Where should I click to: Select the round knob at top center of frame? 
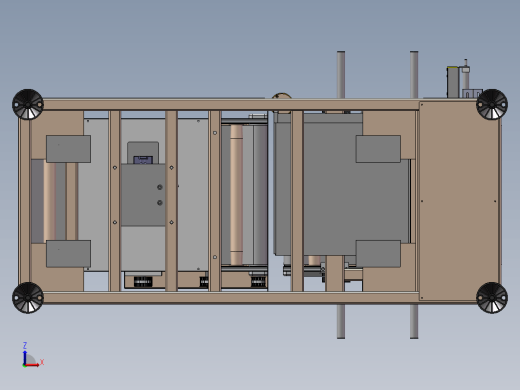281,96
